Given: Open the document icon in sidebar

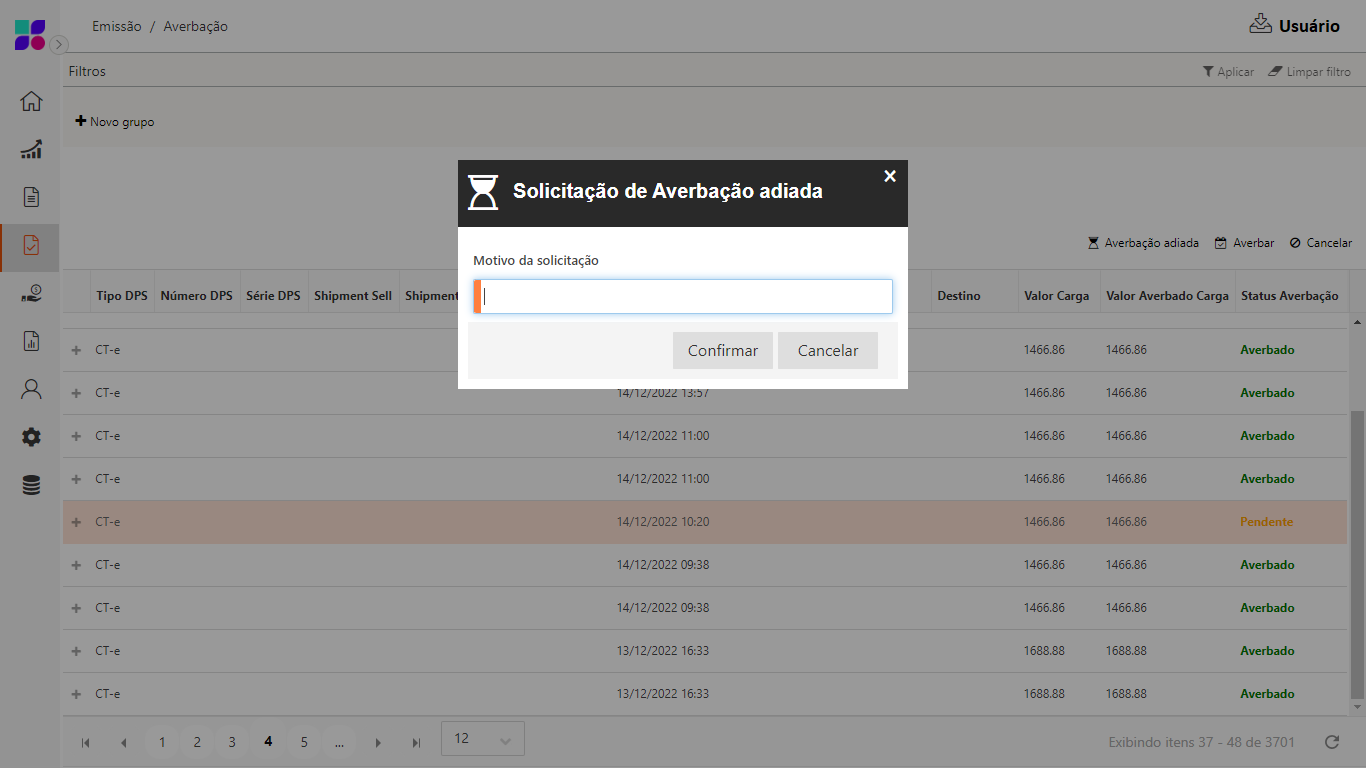Looking at the screenshot, I should (31, 197).
